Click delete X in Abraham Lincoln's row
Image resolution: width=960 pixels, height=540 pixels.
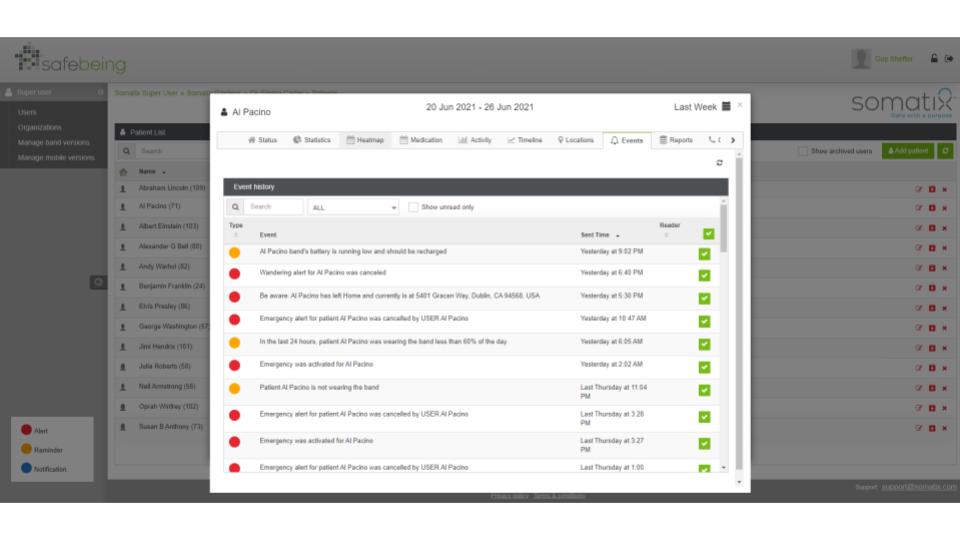(x=945, y=189)
